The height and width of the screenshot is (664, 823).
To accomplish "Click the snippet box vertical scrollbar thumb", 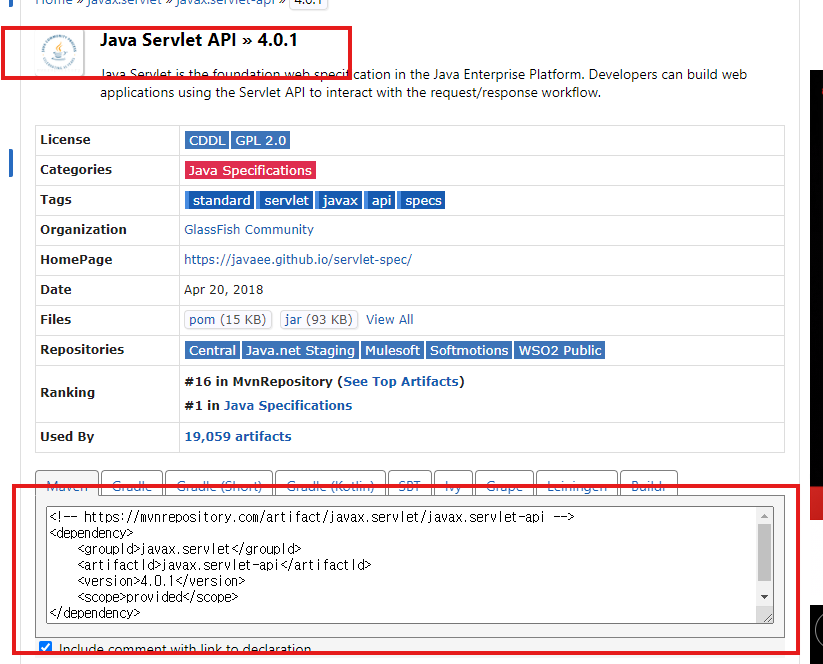I will click(x=764, y=553).
